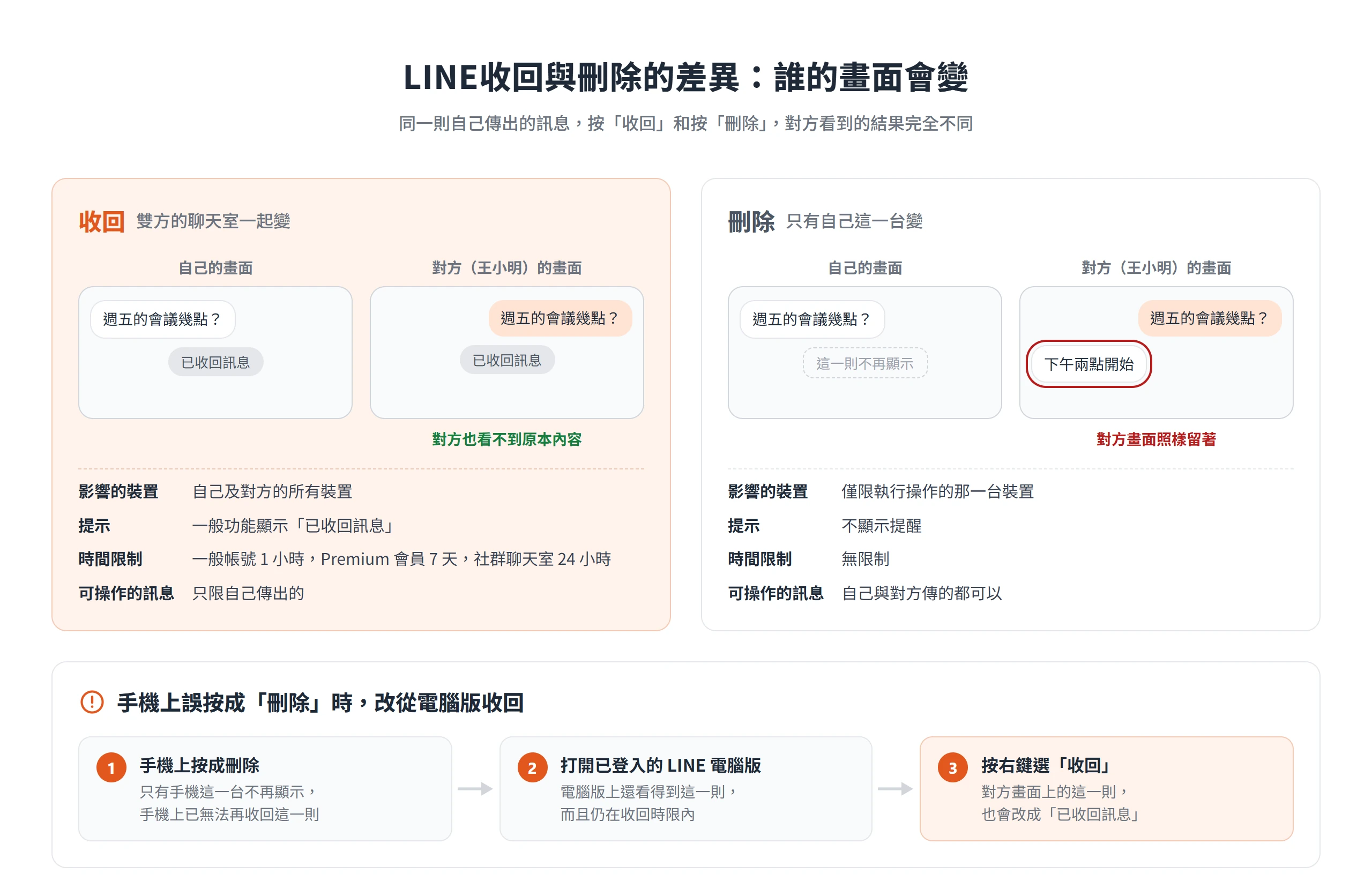Click orange 週五的會議幾點？ bubble in 刪除 other's screen

tap(1210, 318)
